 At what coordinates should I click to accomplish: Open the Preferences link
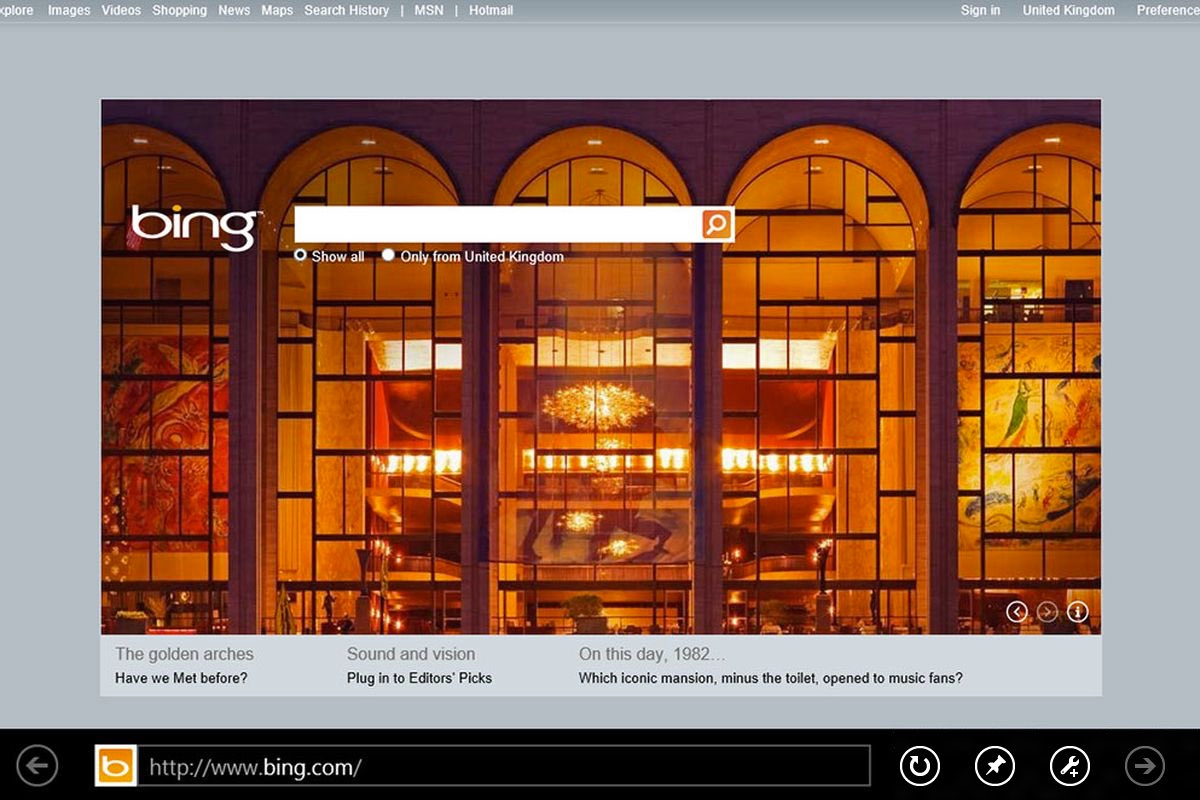coord(1168,10)
